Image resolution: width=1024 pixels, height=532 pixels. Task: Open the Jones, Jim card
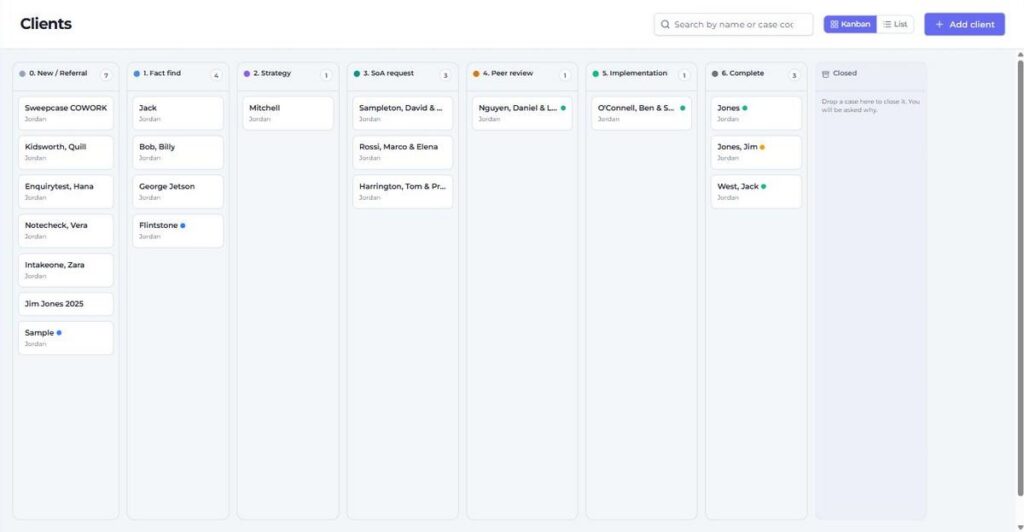pyautogui.click(x=756, y=152)
